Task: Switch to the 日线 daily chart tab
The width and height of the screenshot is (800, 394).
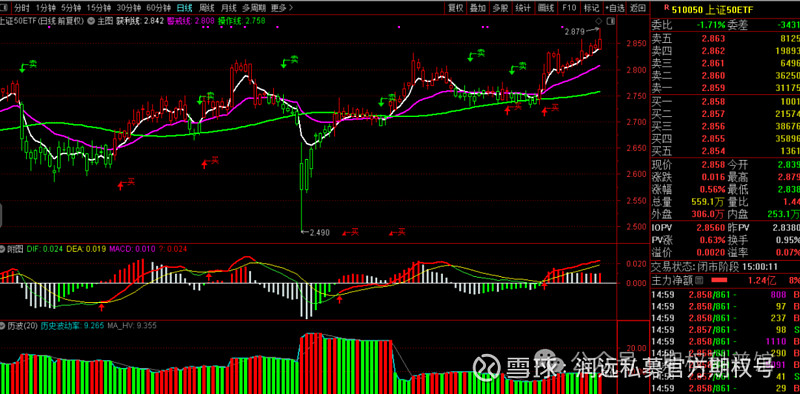Action: tap(184, 8)
